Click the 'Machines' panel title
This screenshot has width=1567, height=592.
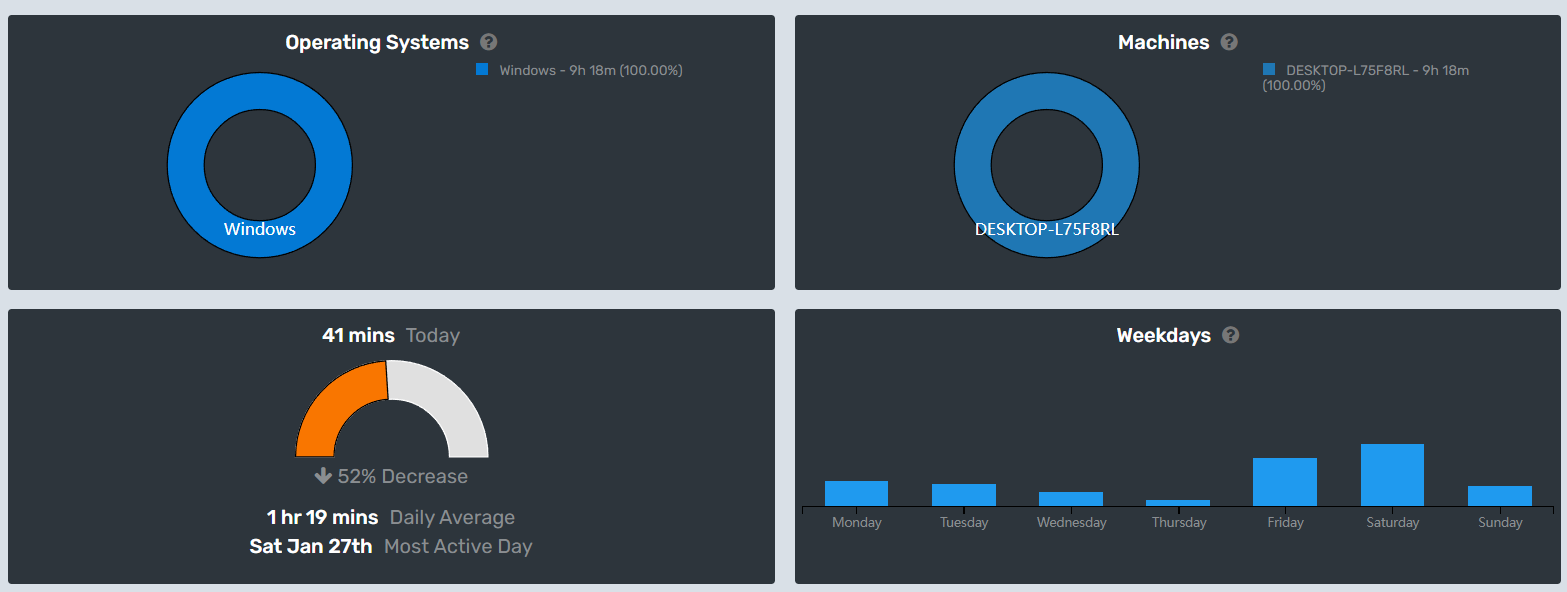point(1164,42)
